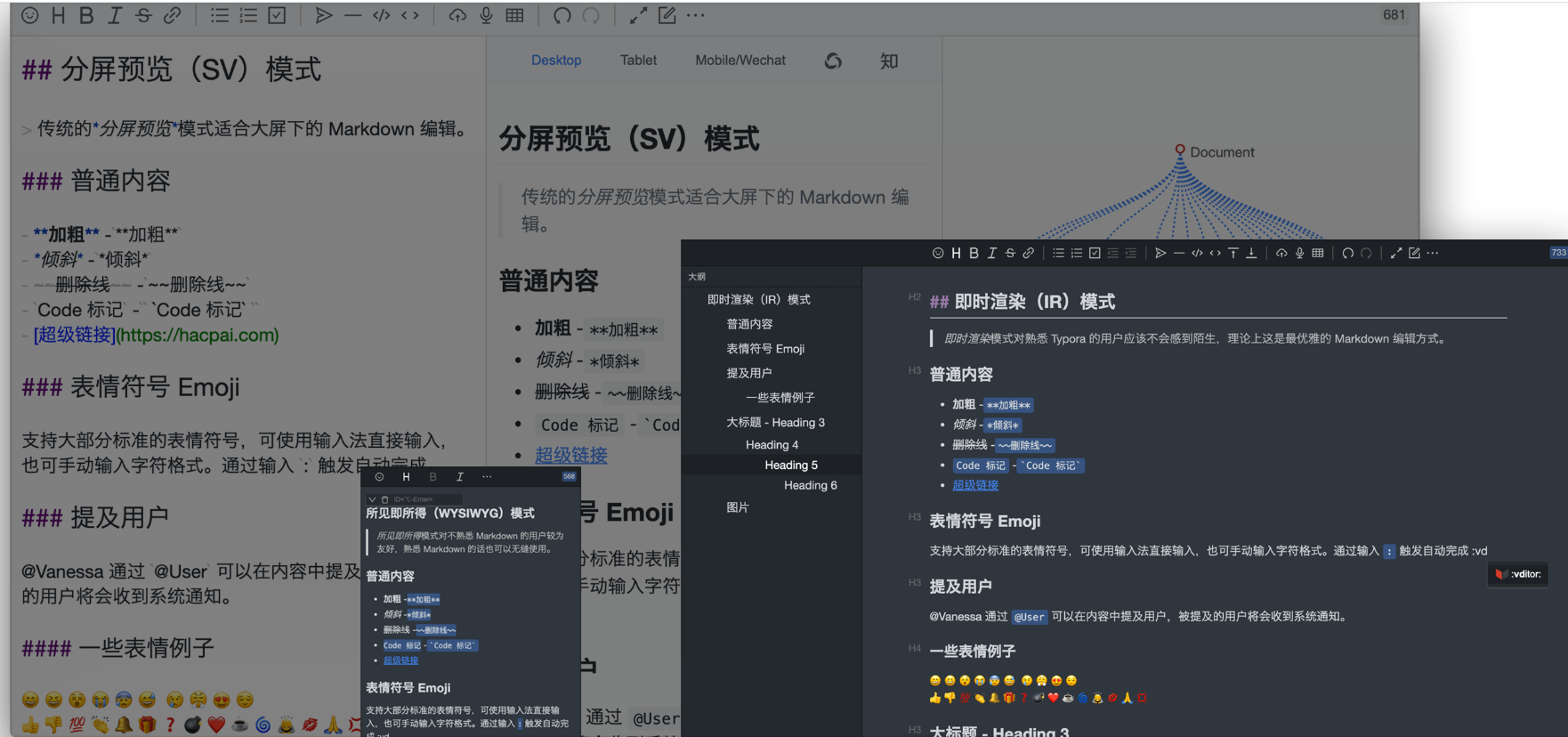Select 提及用户 in the outline panel
Screen dimensions: 1568x737
click(x=749, y=373)
